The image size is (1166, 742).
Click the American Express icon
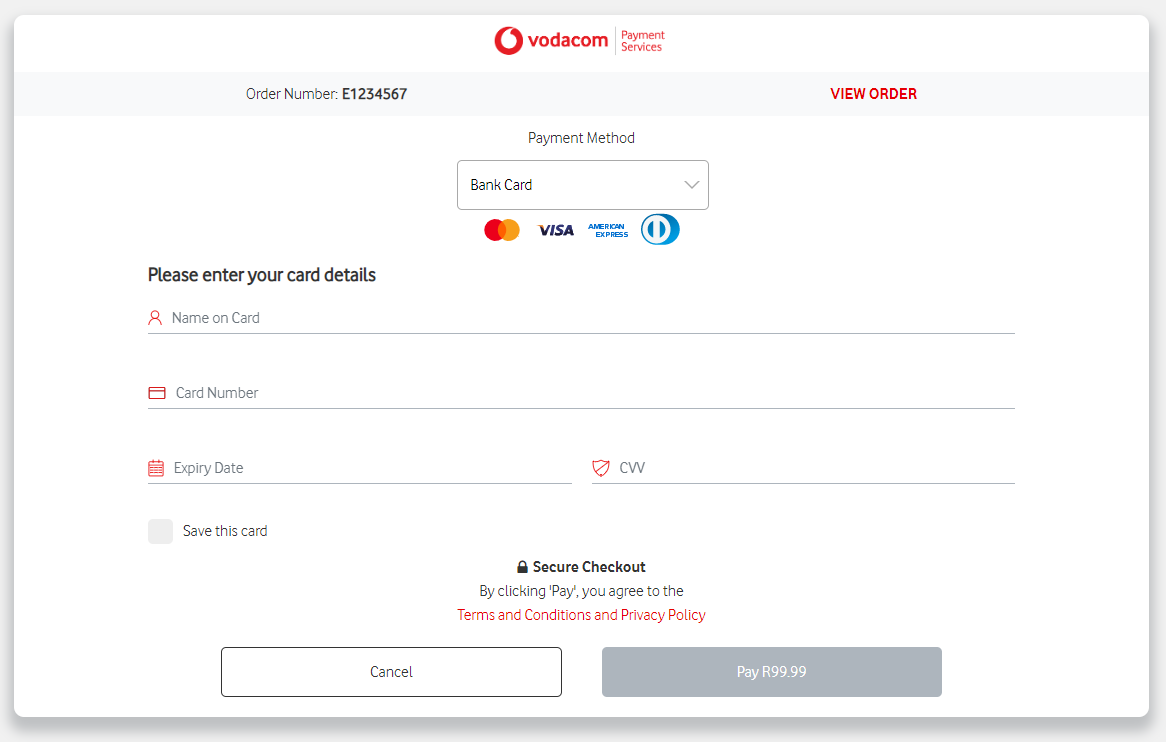pyautogui.click(x=608, y=229)
